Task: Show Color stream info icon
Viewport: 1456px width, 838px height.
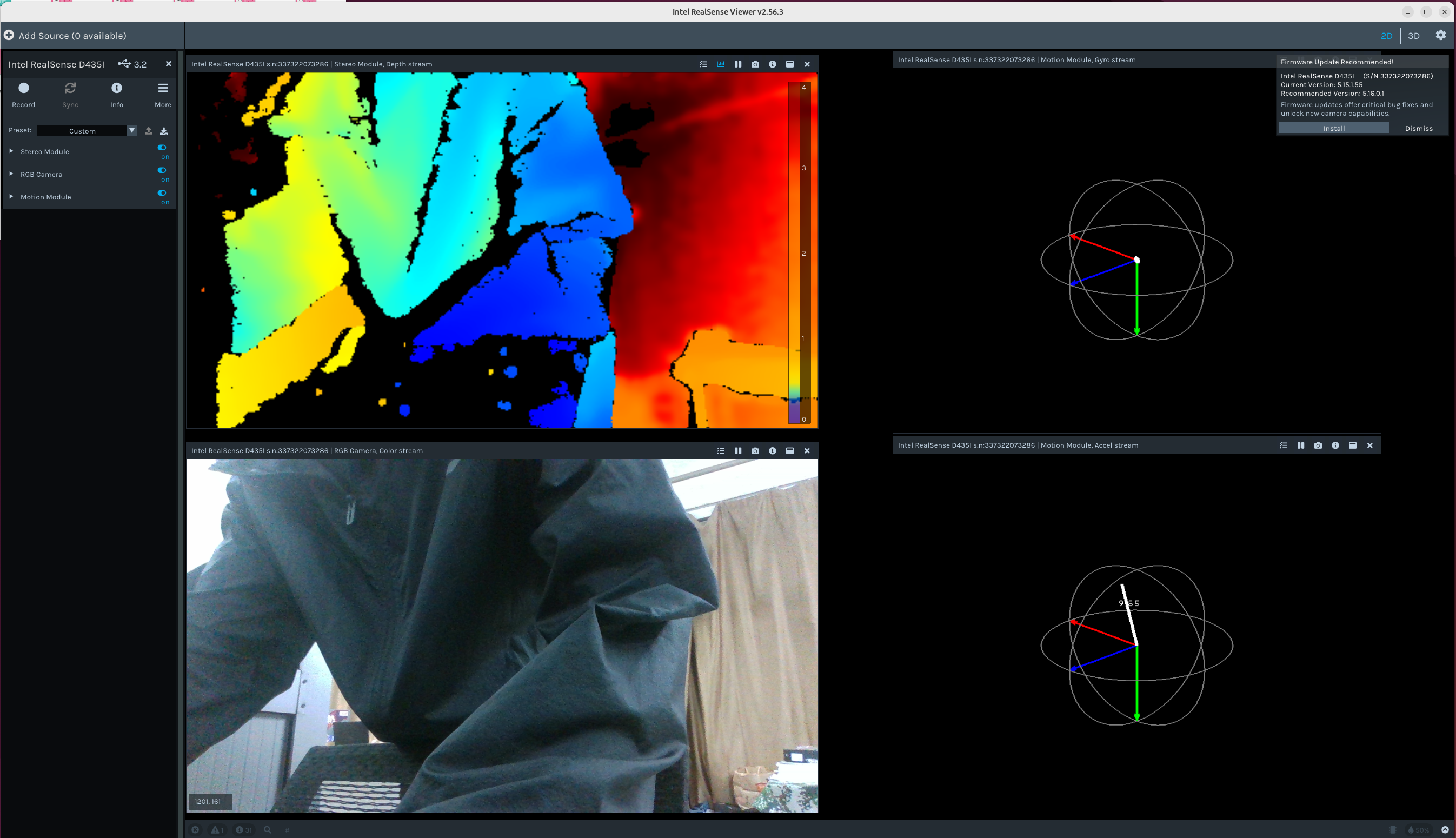Action: click(772, 451)
